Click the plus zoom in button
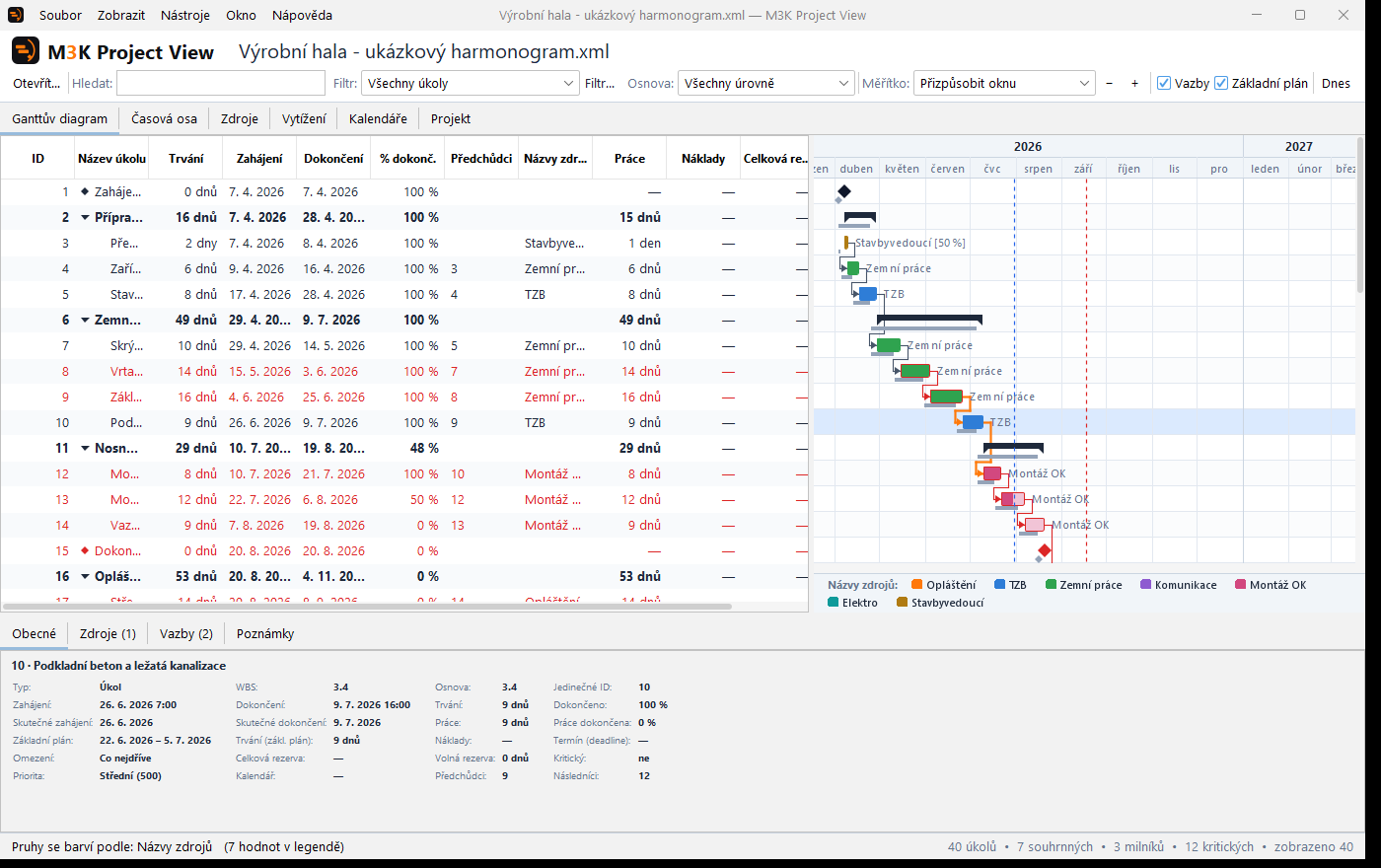Image resolution: width=1381 pixels, height=868 pixels. tap(1135, 83)
